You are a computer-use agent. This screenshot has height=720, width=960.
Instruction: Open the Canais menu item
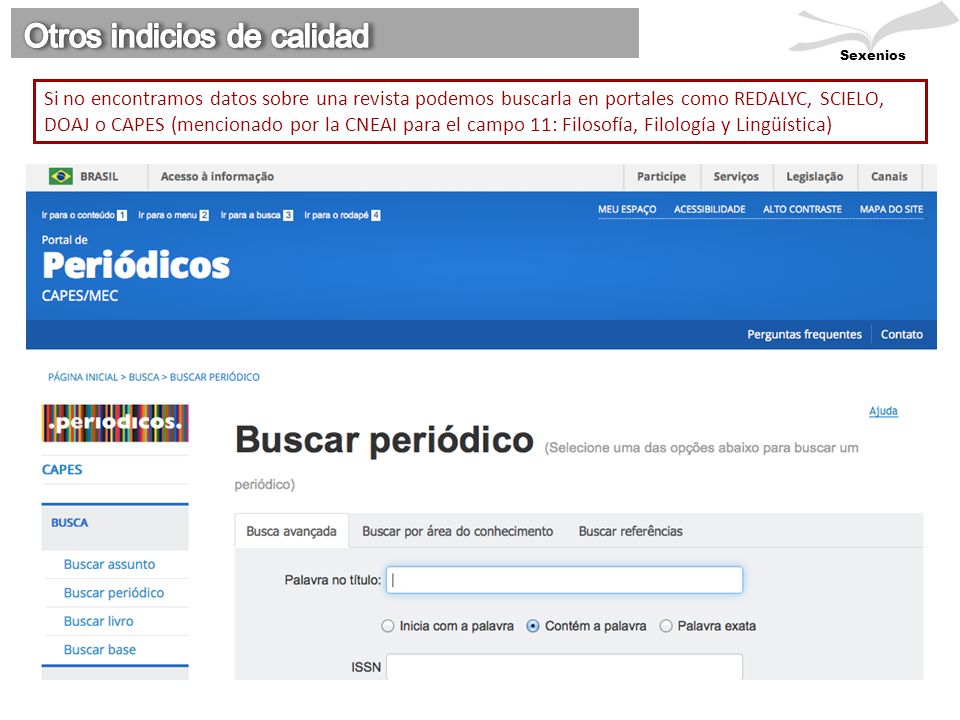889,176
